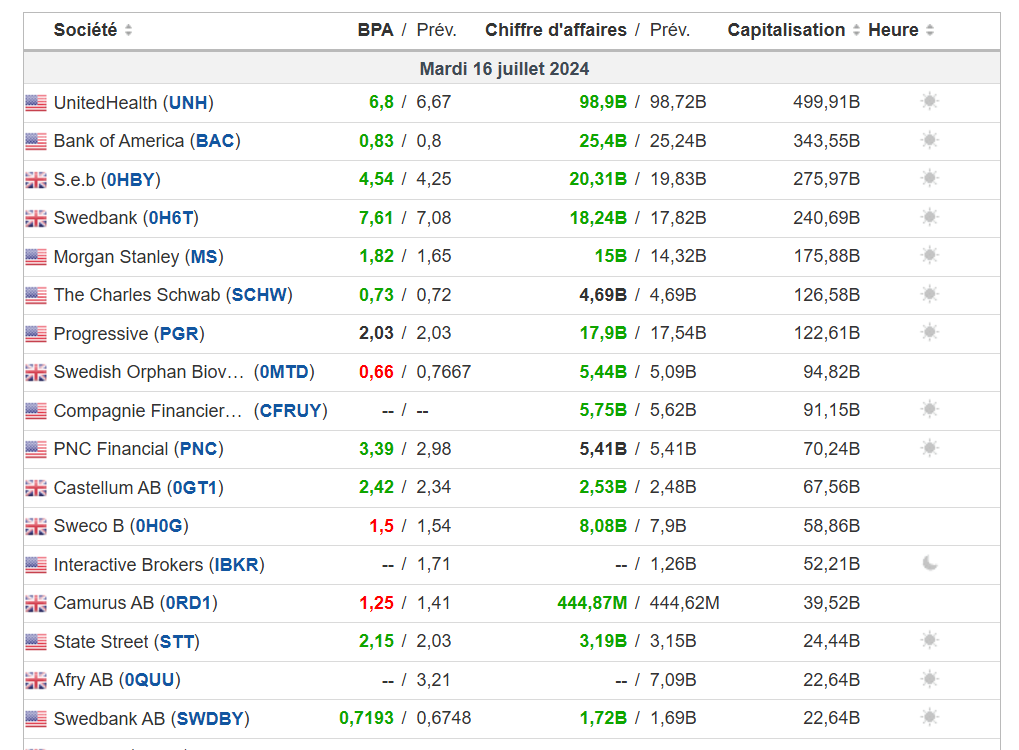The image size is (1019, 750).
Task: Click the moon icon for Interactive Brokers
Action: tap(930, 564)
